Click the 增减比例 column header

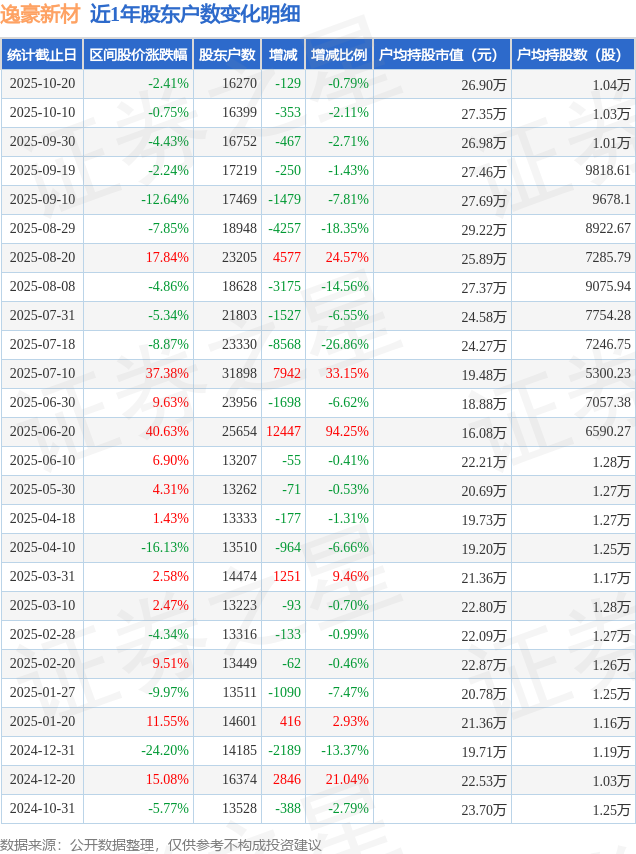[339, 55]
